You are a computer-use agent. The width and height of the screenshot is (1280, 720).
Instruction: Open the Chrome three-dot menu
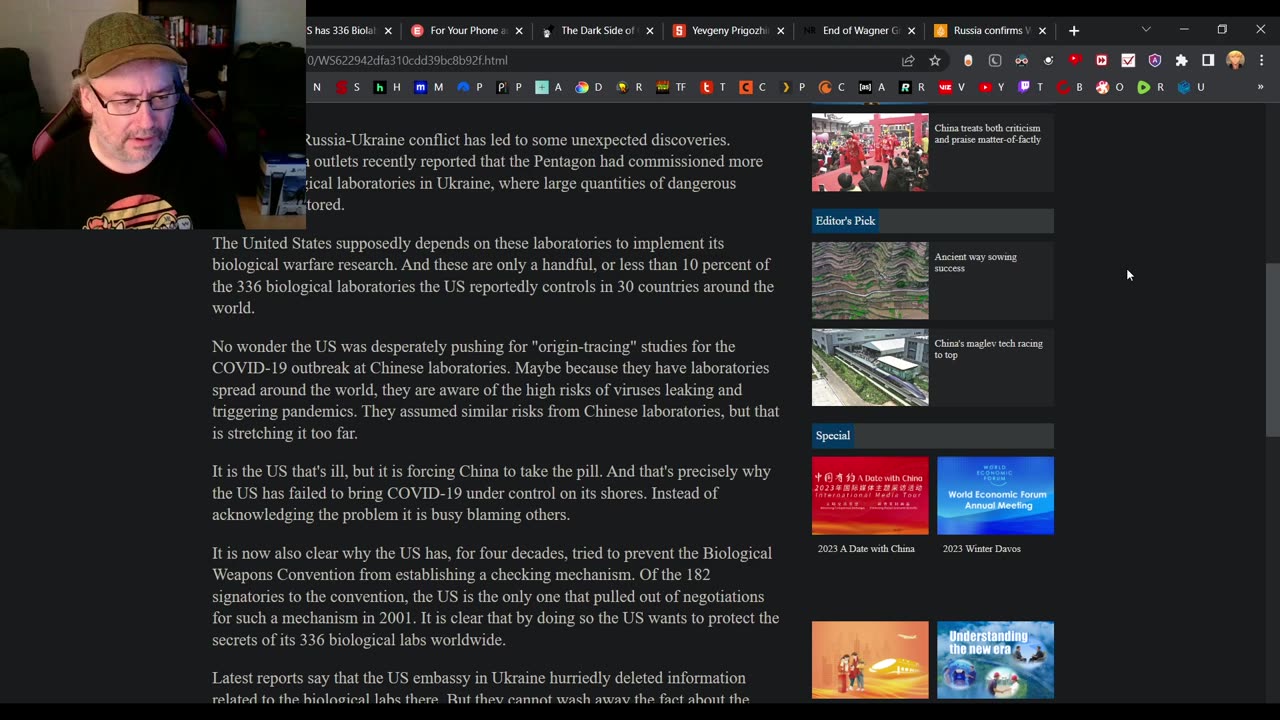(x=1261, y=60)
